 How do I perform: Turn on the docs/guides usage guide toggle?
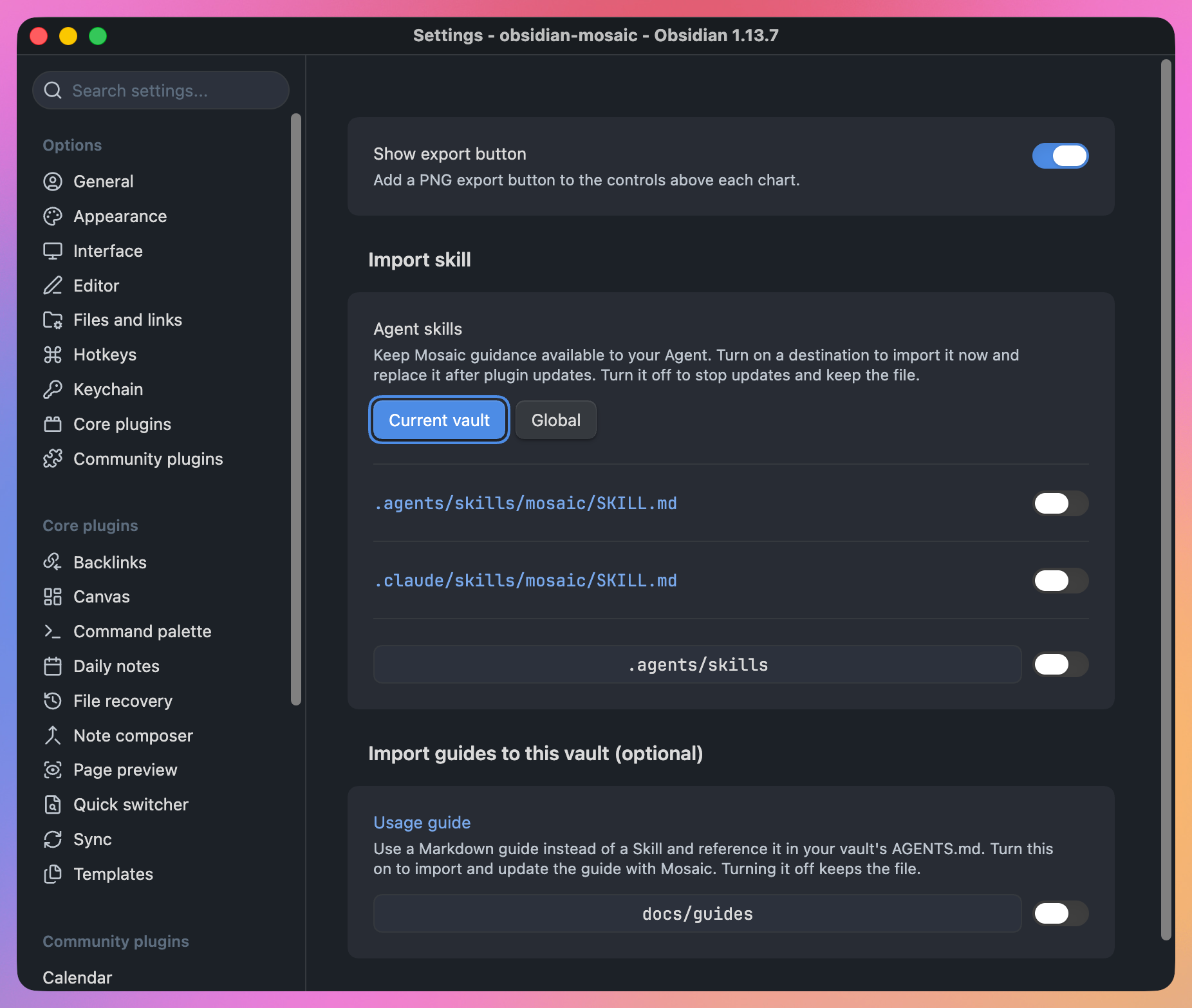tap(1060, 913)
